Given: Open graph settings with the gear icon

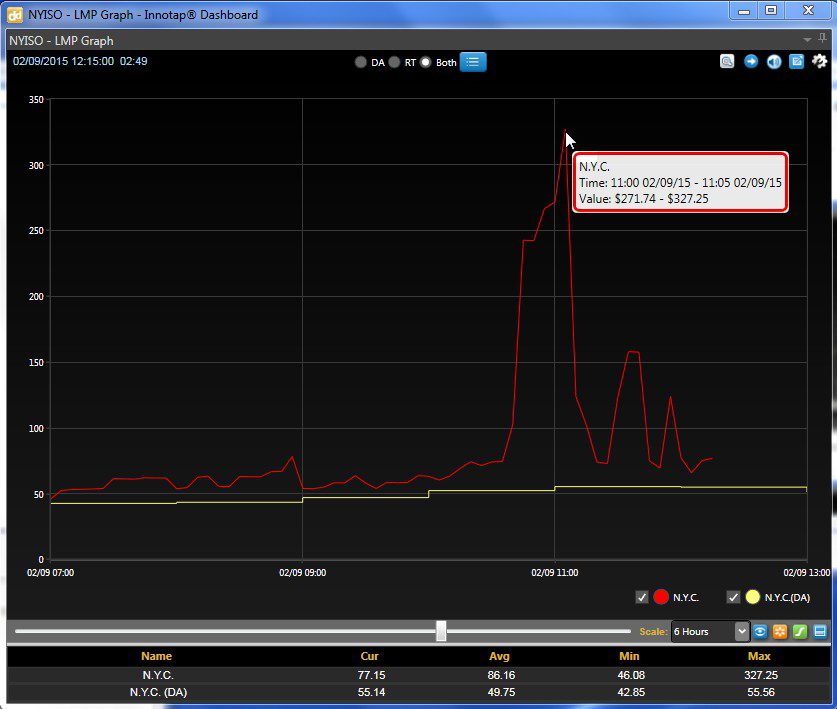Looking at the screenshot, I should (819, 61).
